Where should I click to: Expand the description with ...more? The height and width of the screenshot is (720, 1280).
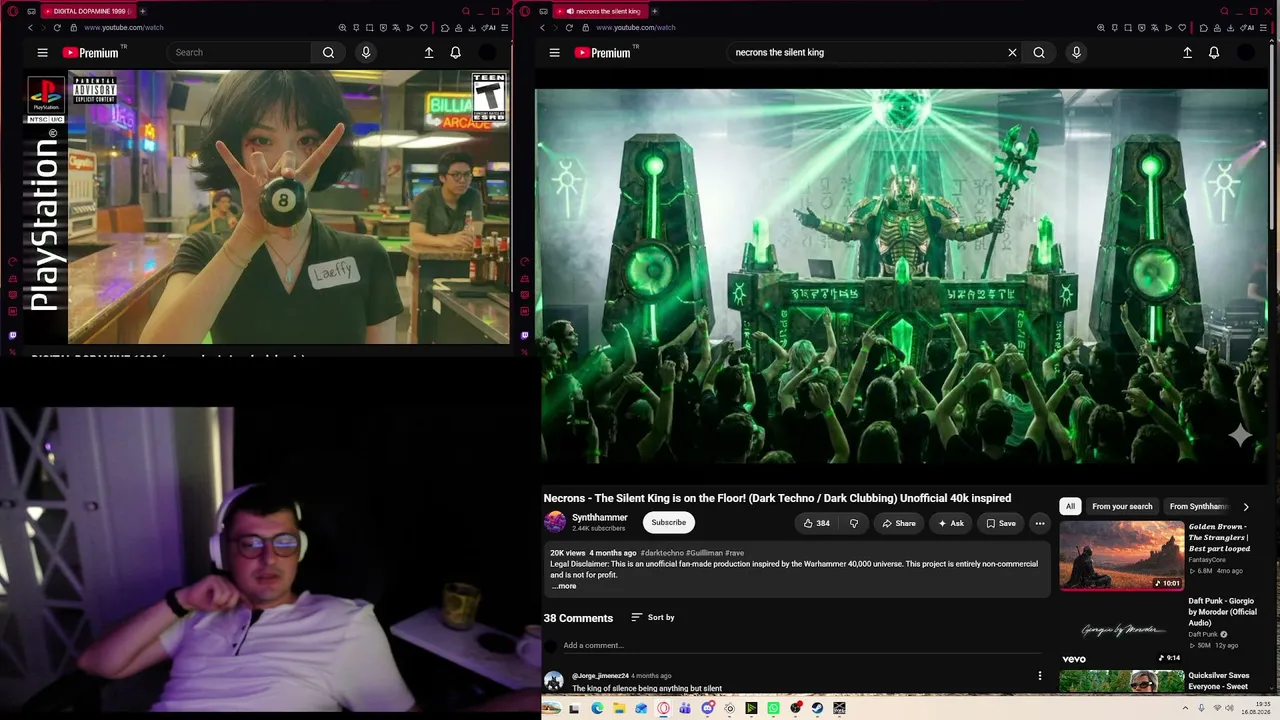(564, 586)
